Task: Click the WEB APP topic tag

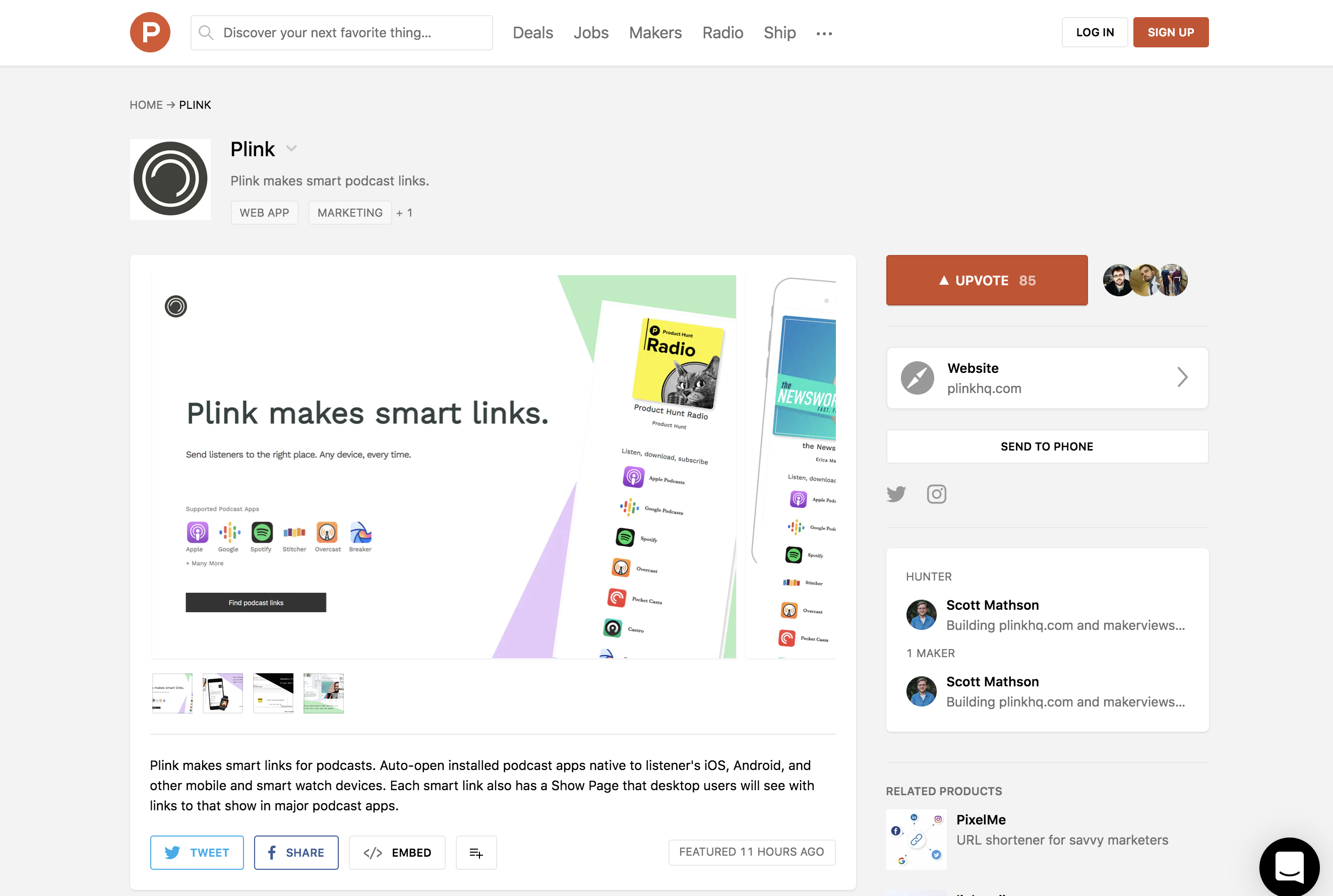Action: pyautogui.click(x=264, y=213)
